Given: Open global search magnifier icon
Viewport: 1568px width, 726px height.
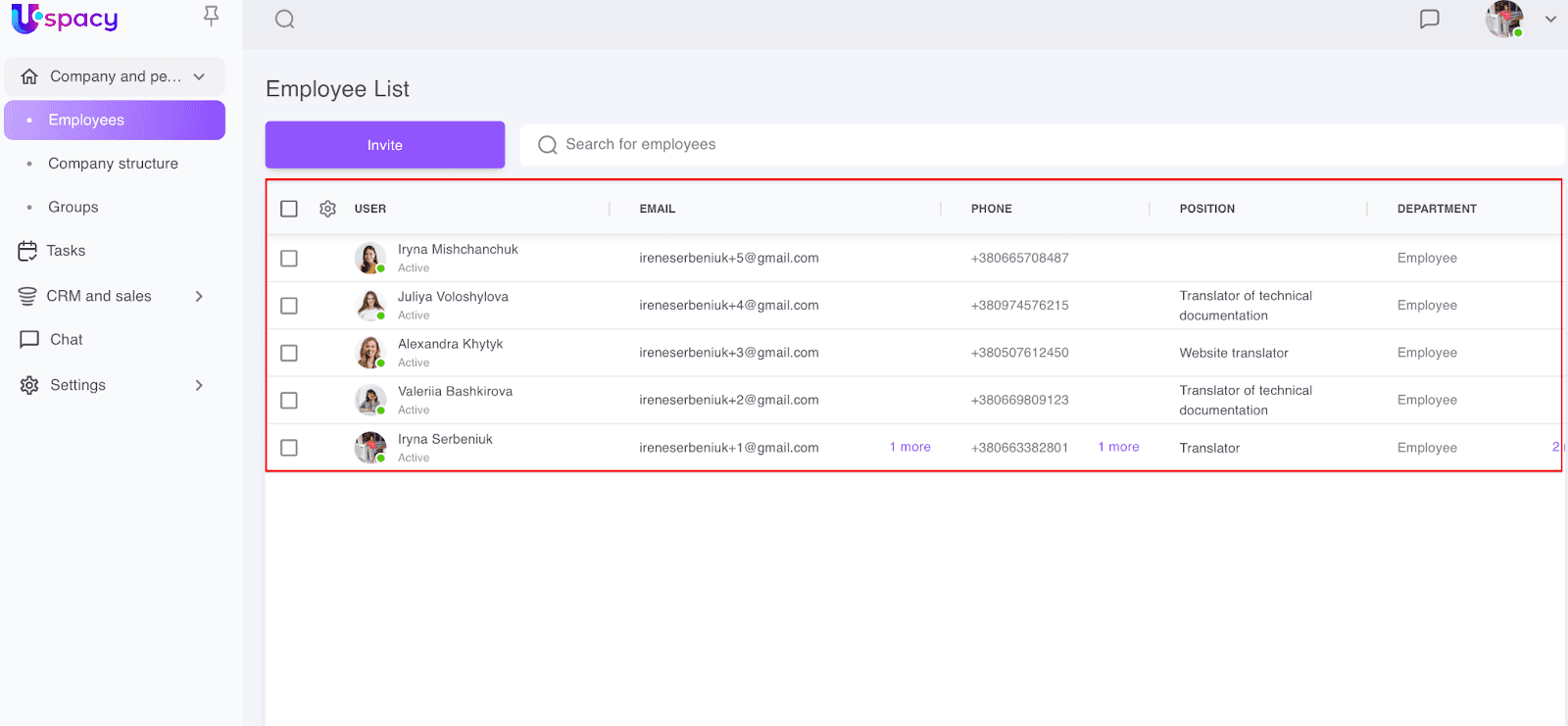Looking at the screenshot, I should pyautogui.click(x=284, y=20).
